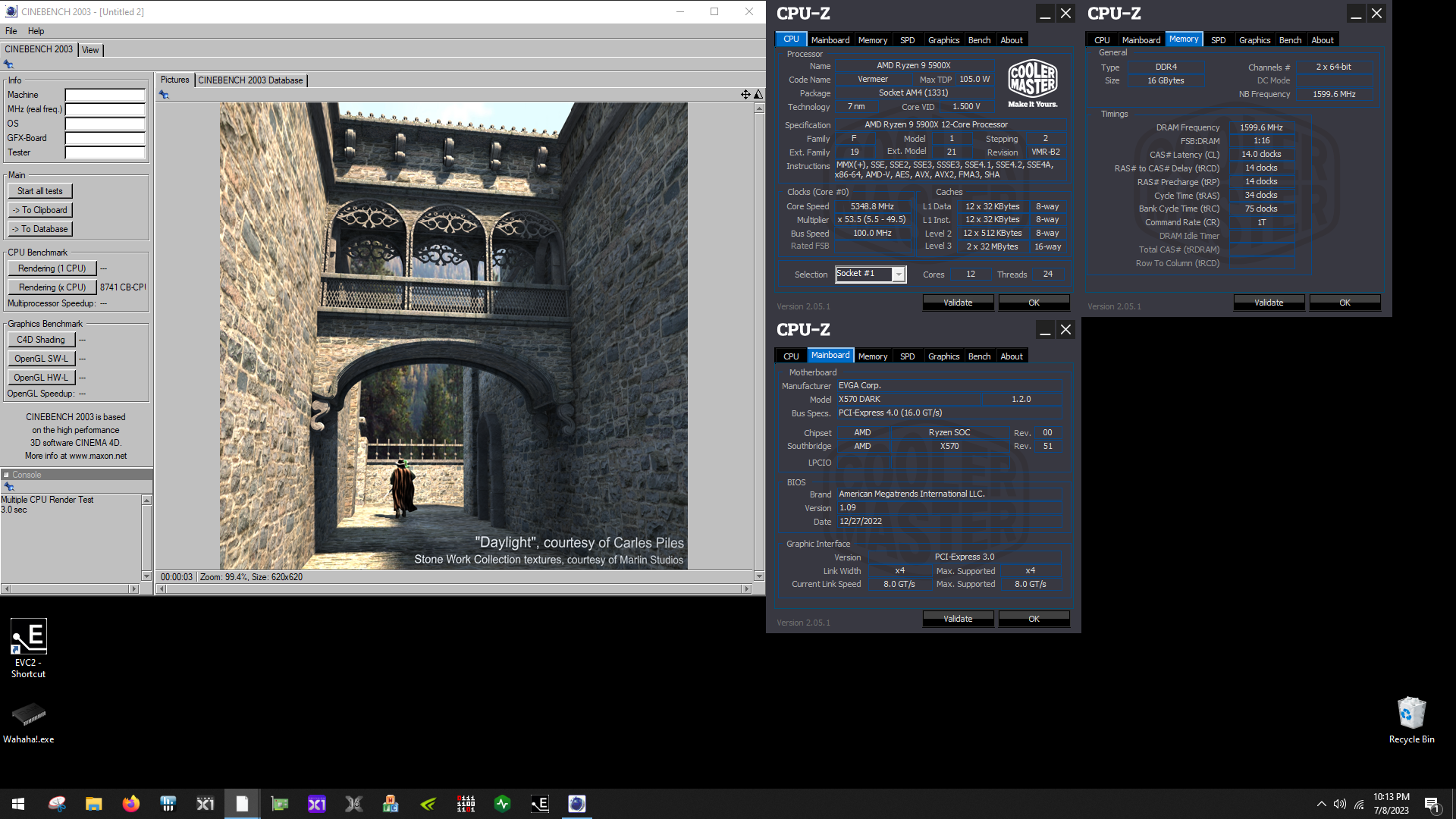Open the SPD tab in the CPU-Z Memory window
Image resolution: width=1456 pixels, height=819 pixels.
coord(1218,40)
